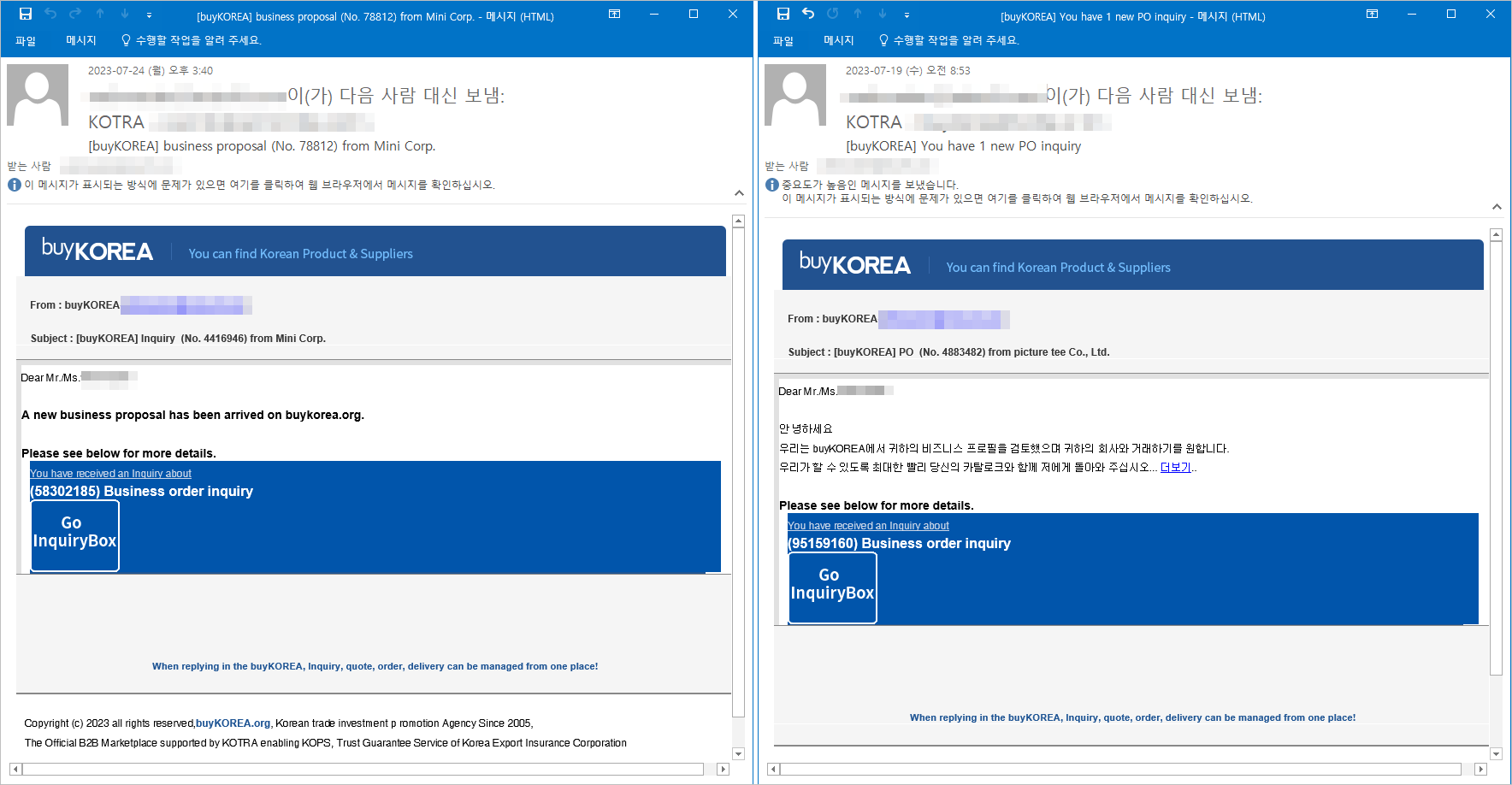Click Next Item arrow in right window
This screenshot has width=1512, height=785.
point(883,14)
